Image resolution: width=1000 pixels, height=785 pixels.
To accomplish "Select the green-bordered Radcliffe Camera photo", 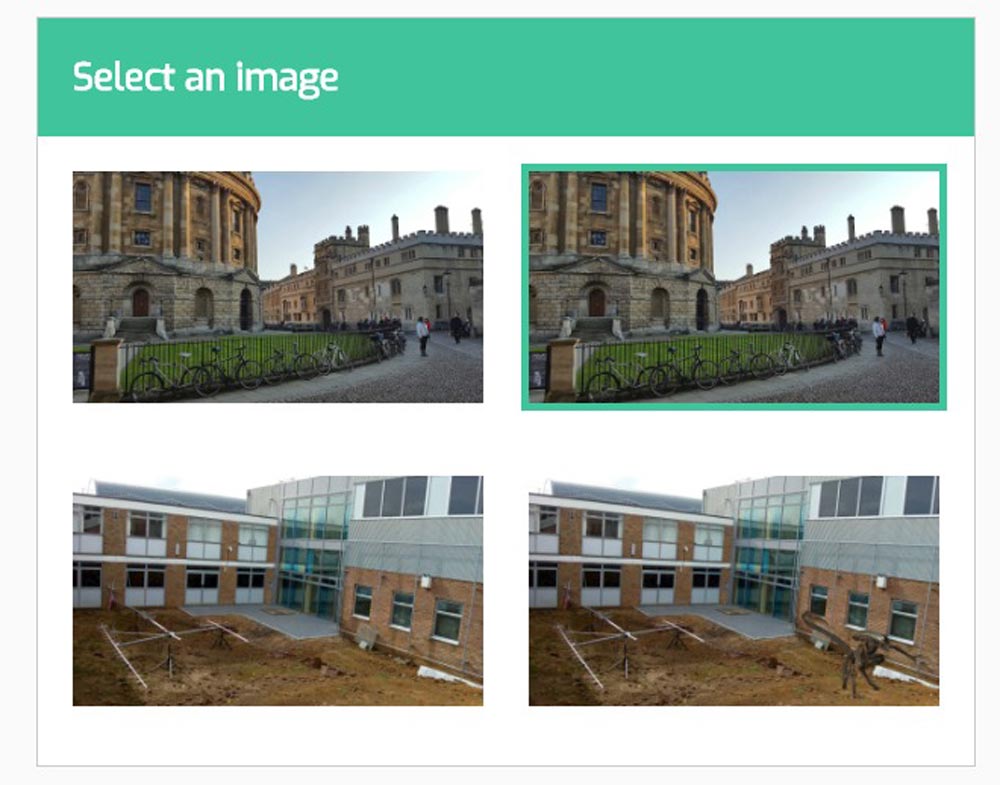I will click(x=733, y=287).
